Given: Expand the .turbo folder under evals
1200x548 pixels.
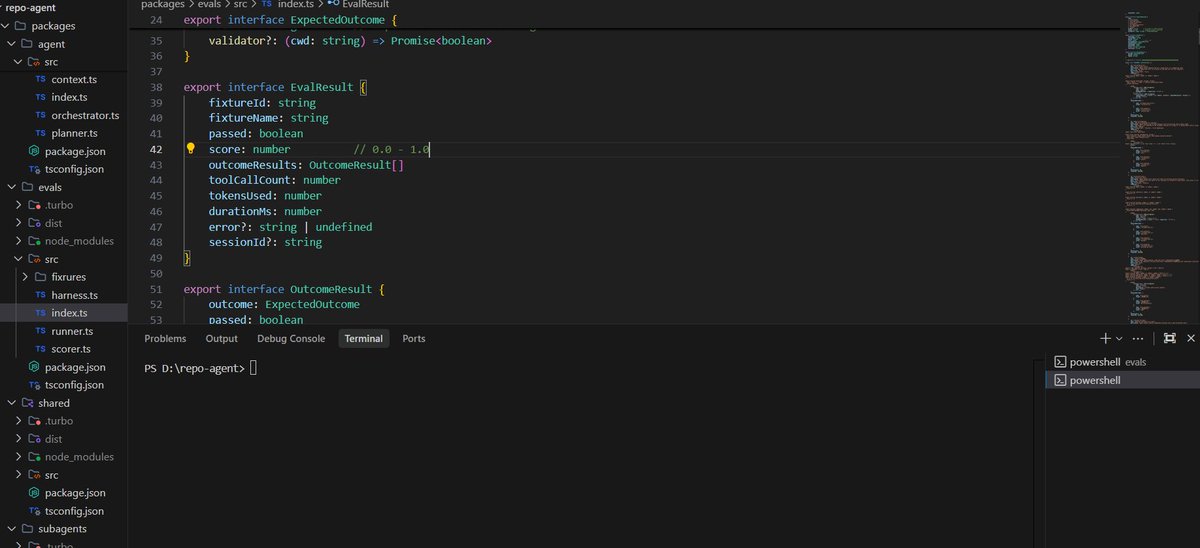Looking at the screenshot, I should (x=19, y=205).
